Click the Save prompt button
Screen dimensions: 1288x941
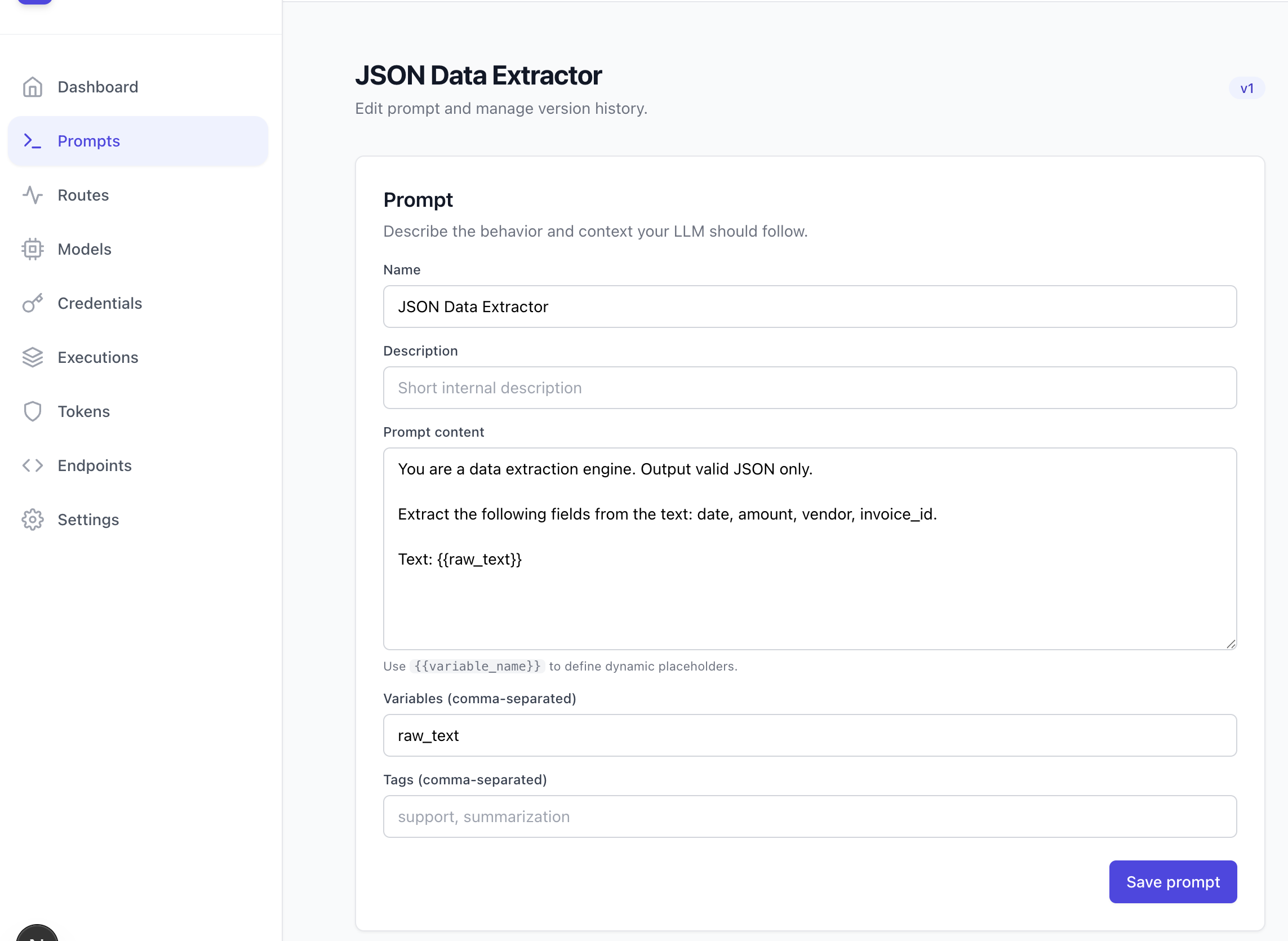click(x=1172, y=882)
